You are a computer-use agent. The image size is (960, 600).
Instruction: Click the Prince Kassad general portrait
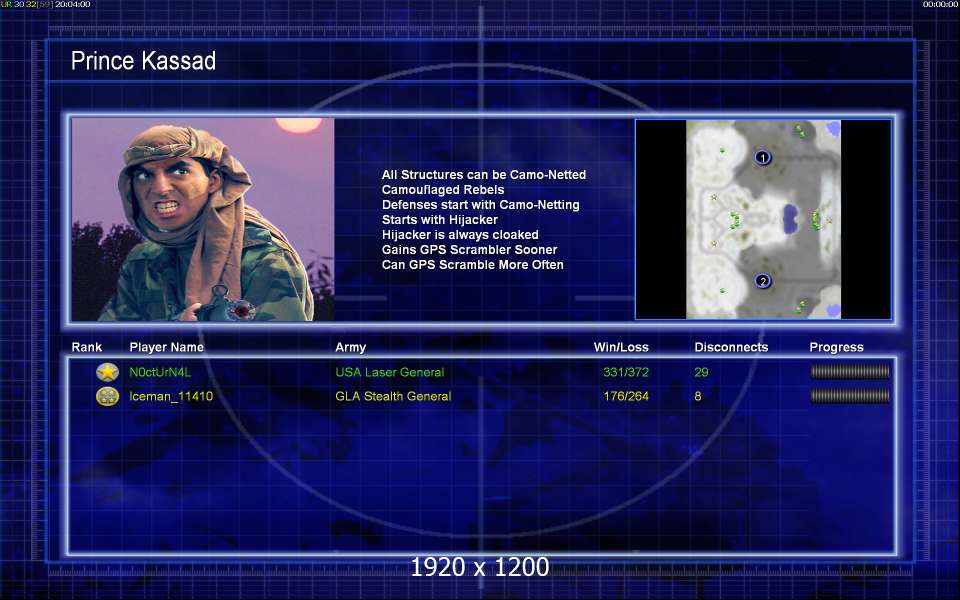[x=203, y=219]
